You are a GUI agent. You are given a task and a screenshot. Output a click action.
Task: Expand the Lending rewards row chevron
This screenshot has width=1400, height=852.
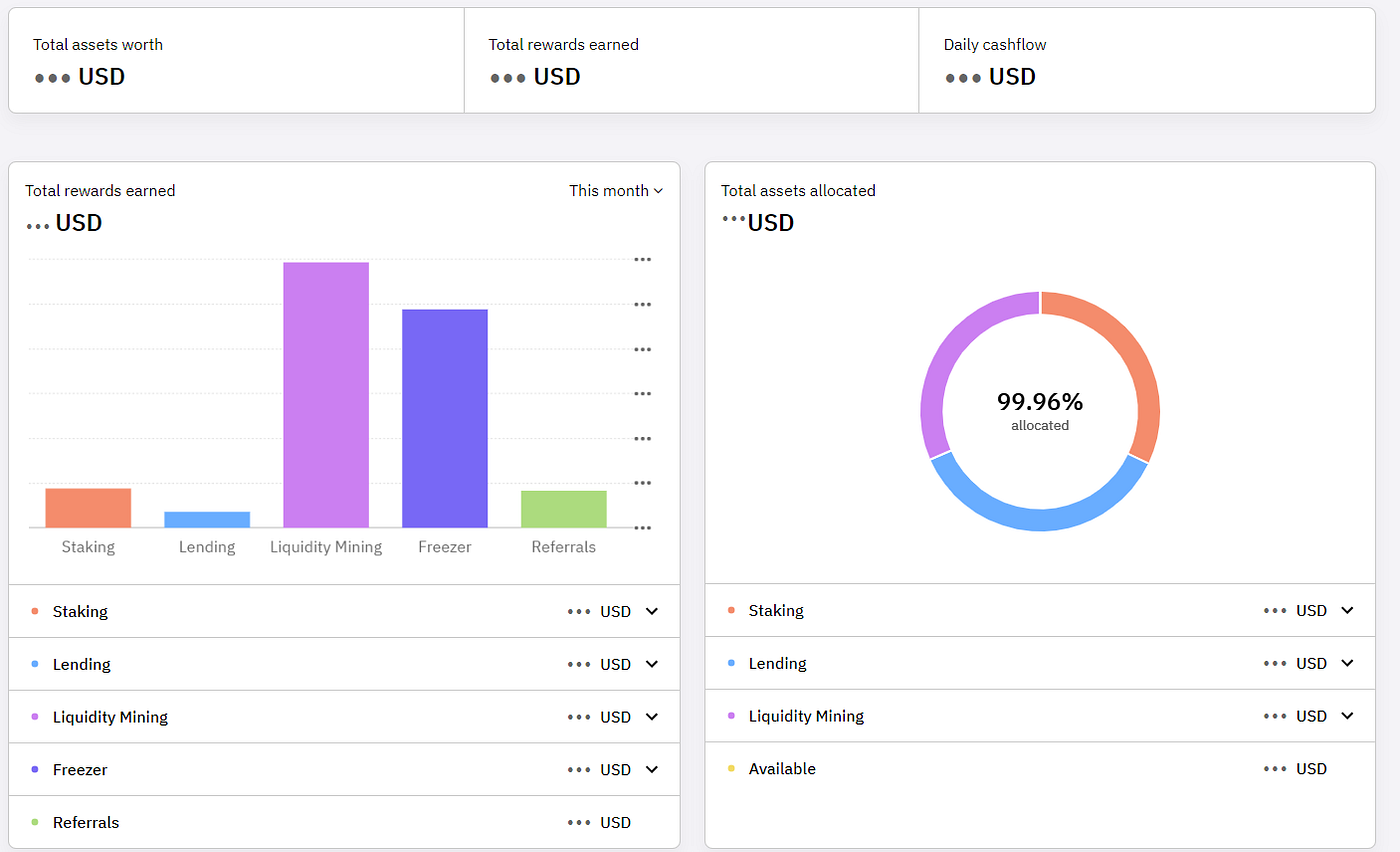[x=652, y=664]
